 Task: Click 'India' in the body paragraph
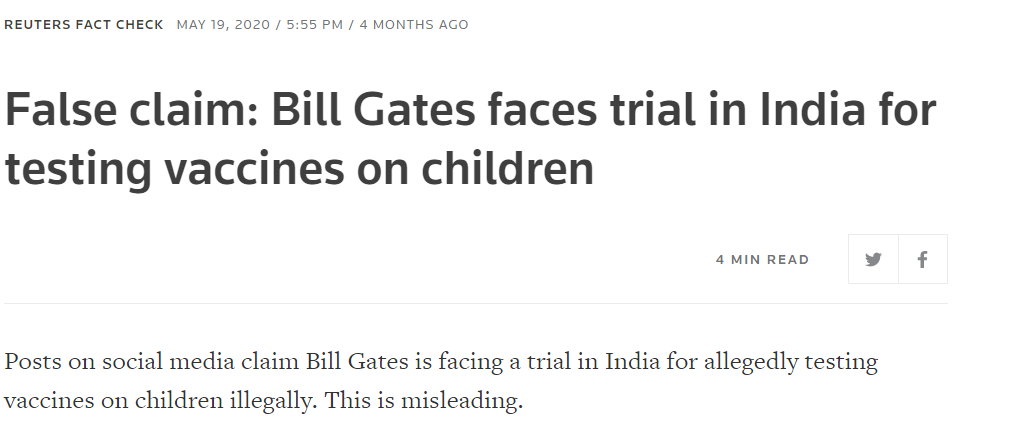point(633,362)
